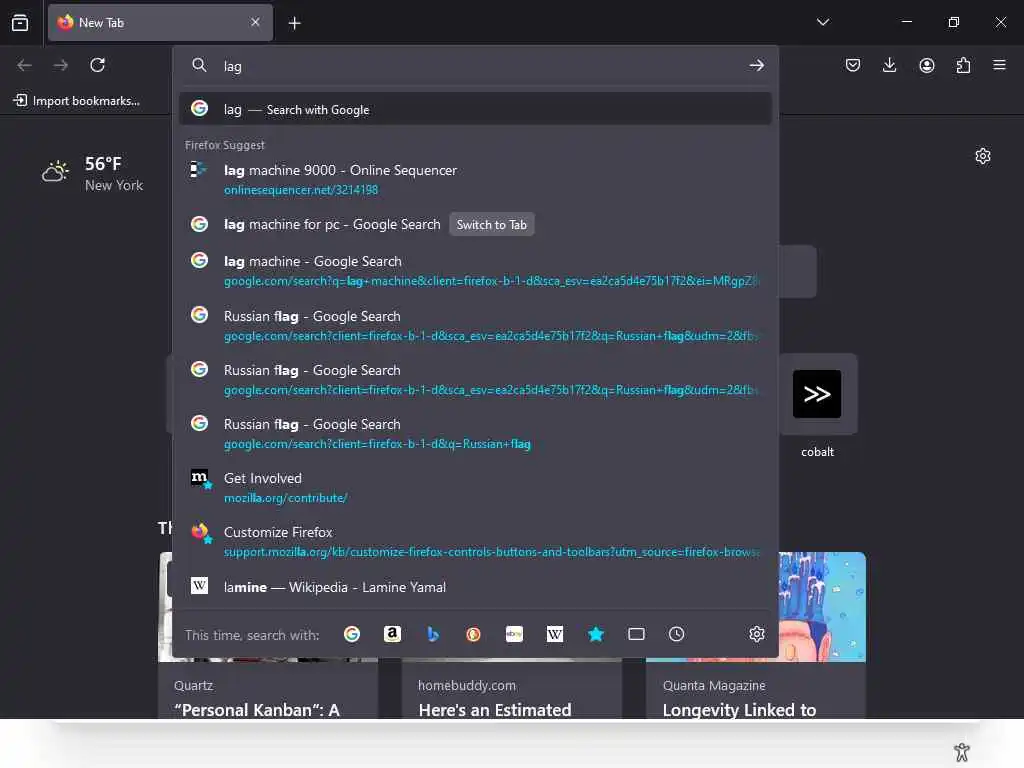Search this time with Wikipedia icon
This screenshot has width=1024, height=768.
point(554,634)
